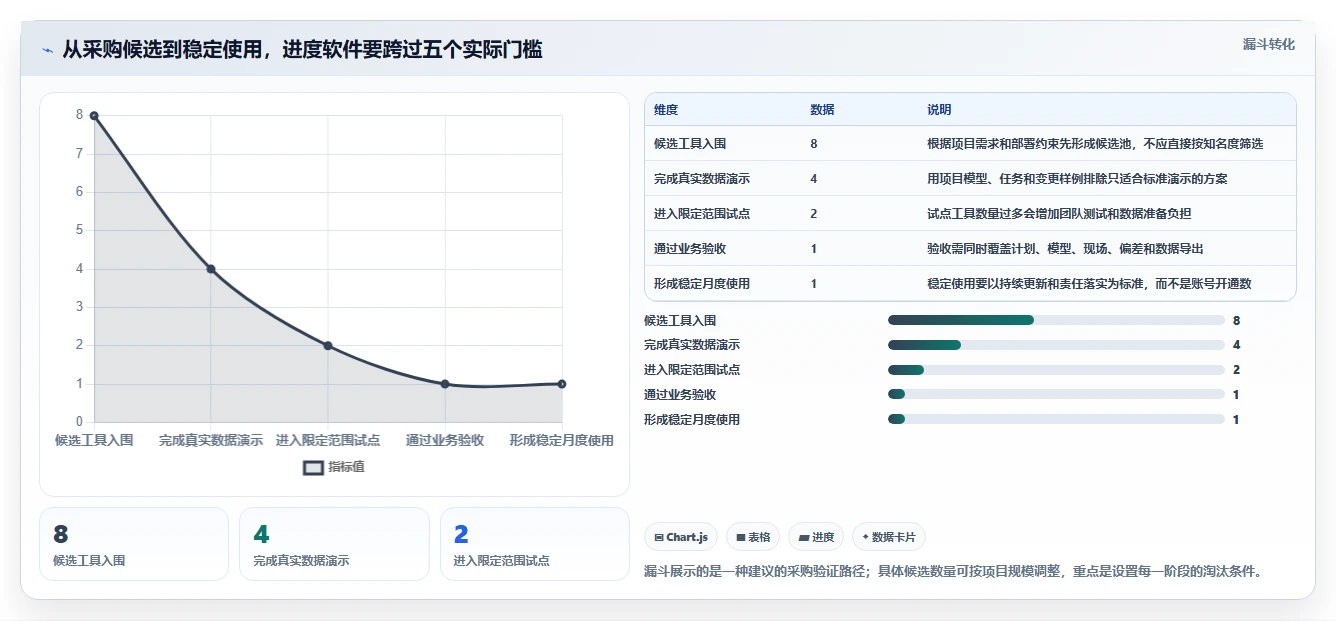Screen dimensions: 1336x621
Task: Select chart data point for 完成真实数据演示
Action: pyautogui.click(x=211, y=269)
